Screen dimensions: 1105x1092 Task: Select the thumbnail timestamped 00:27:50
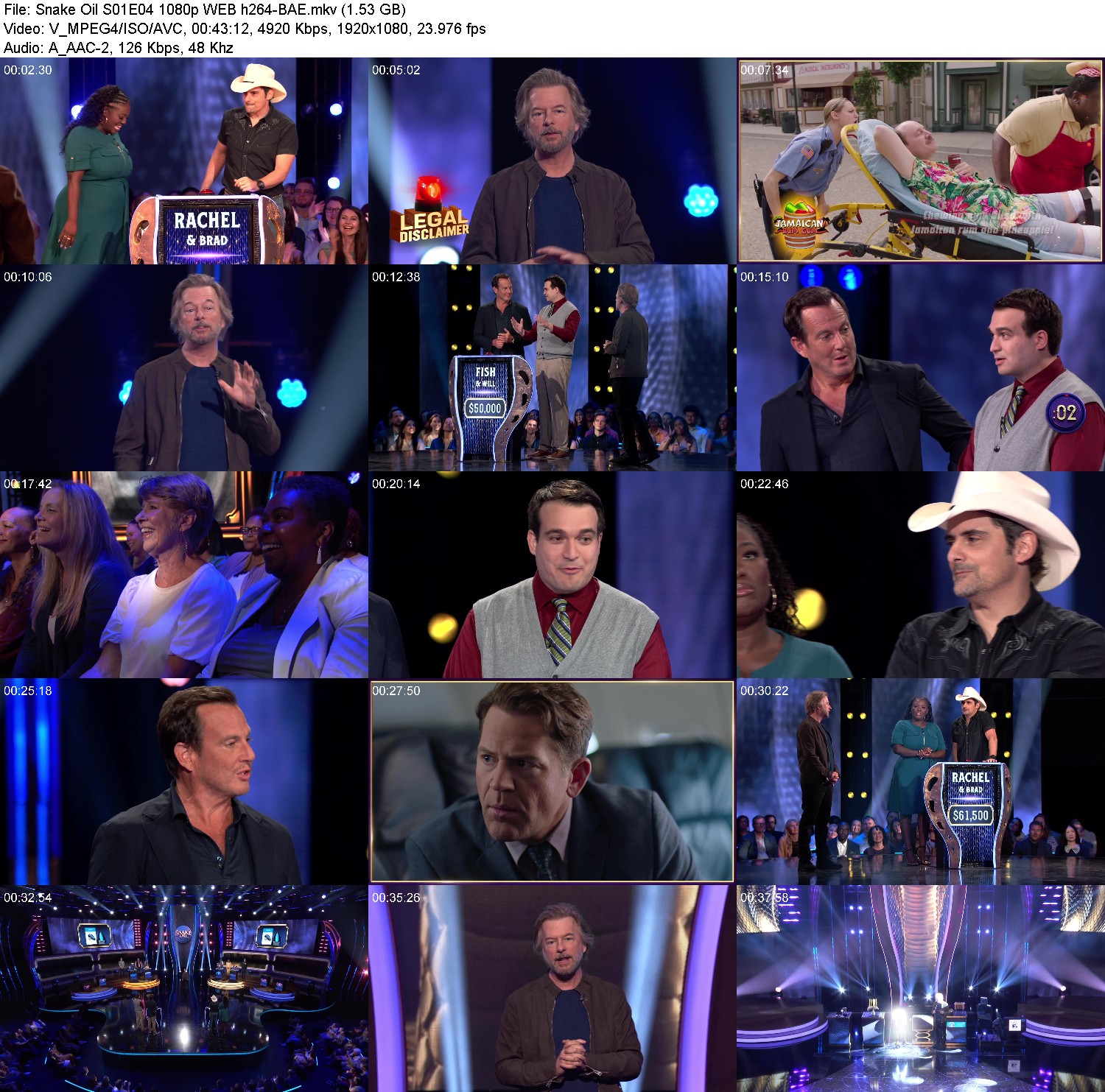point(552,782)
